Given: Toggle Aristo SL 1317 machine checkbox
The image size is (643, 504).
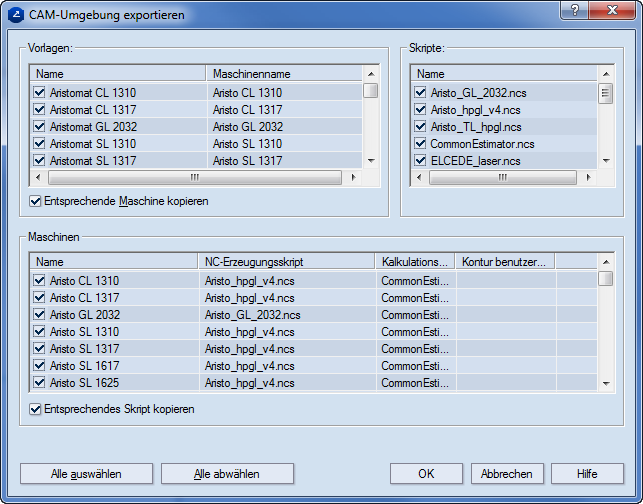Looking at the screenshot, I should click(x=39, y=349).
